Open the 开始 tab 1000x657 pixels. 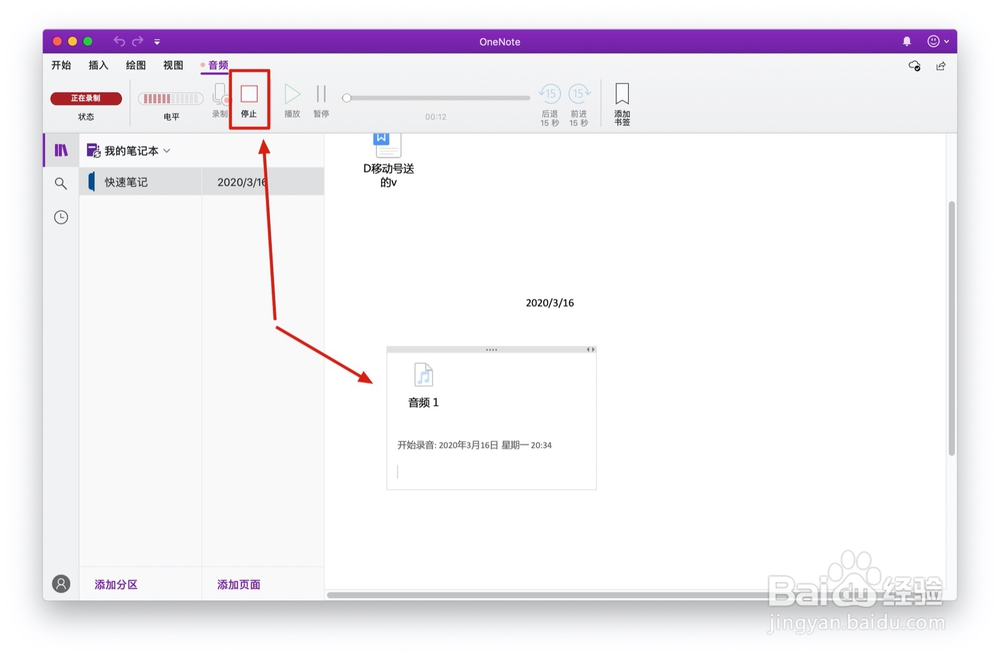pyautogui.click(x=61, y=65)
